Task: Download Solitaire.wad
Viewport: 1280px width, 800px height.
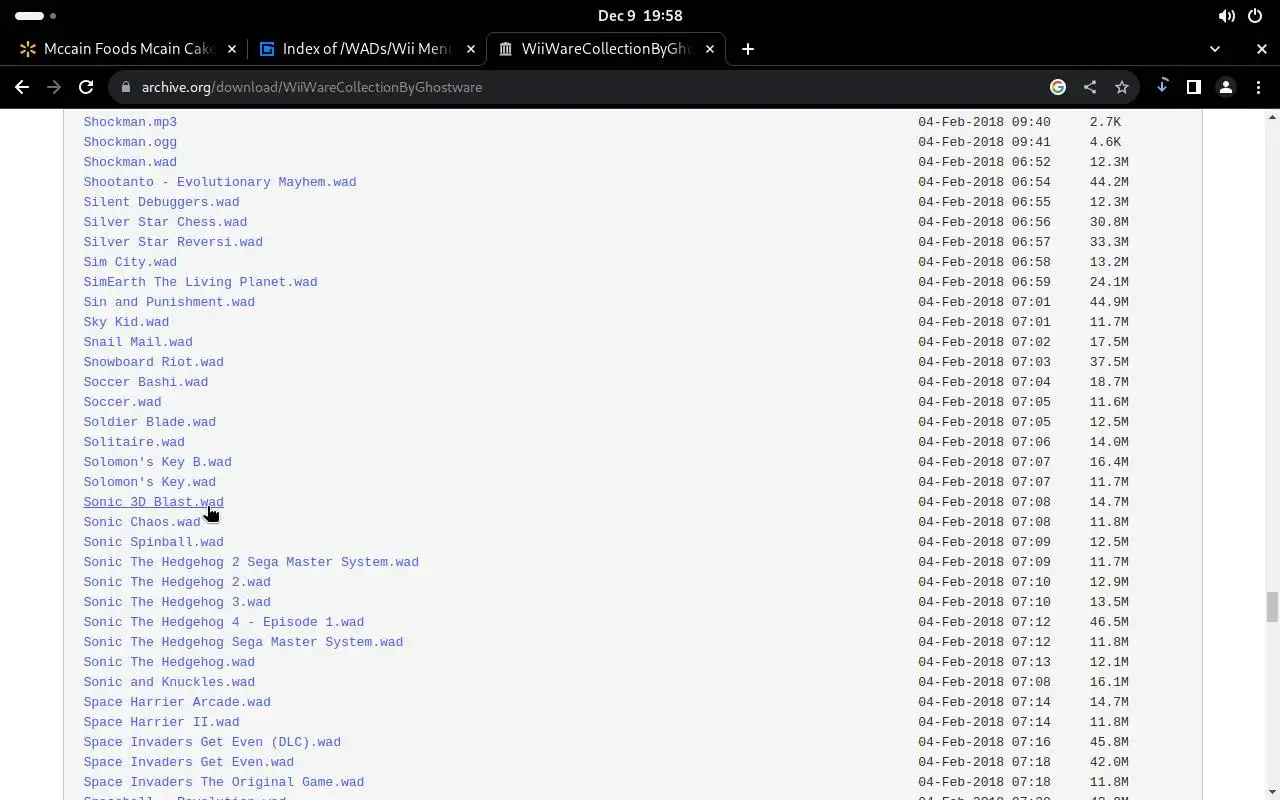Action: [x=134, y=442]
